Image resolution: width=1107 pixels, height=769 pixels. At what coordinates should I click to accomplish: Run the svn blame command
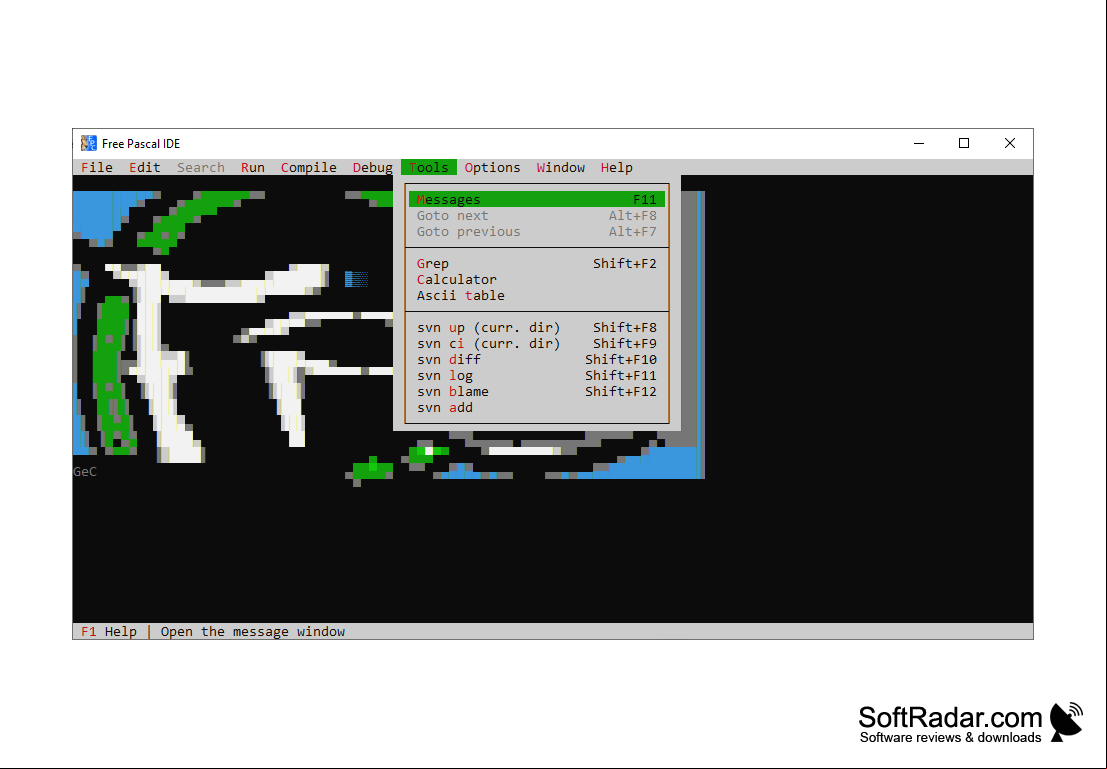pyautogui.click(x=537, y=392)
